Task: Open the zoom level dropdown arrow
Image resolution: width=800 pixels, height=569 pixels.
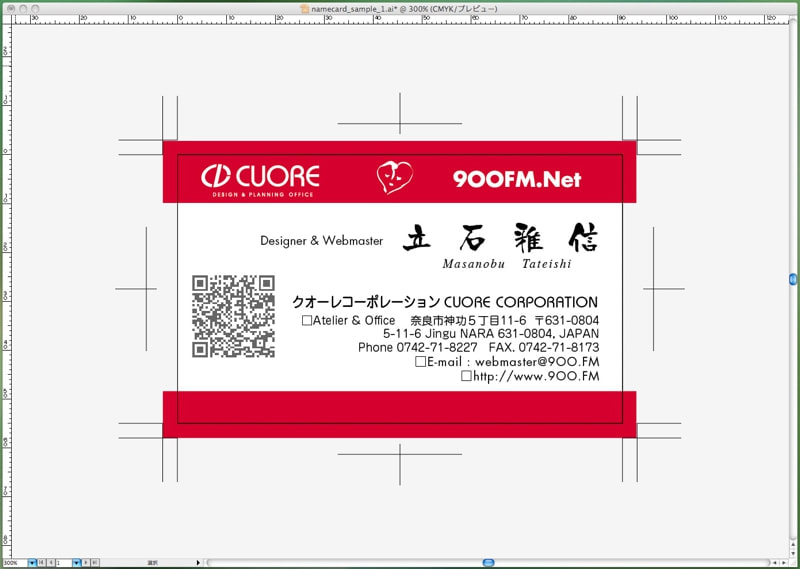Action: point(32,562)
